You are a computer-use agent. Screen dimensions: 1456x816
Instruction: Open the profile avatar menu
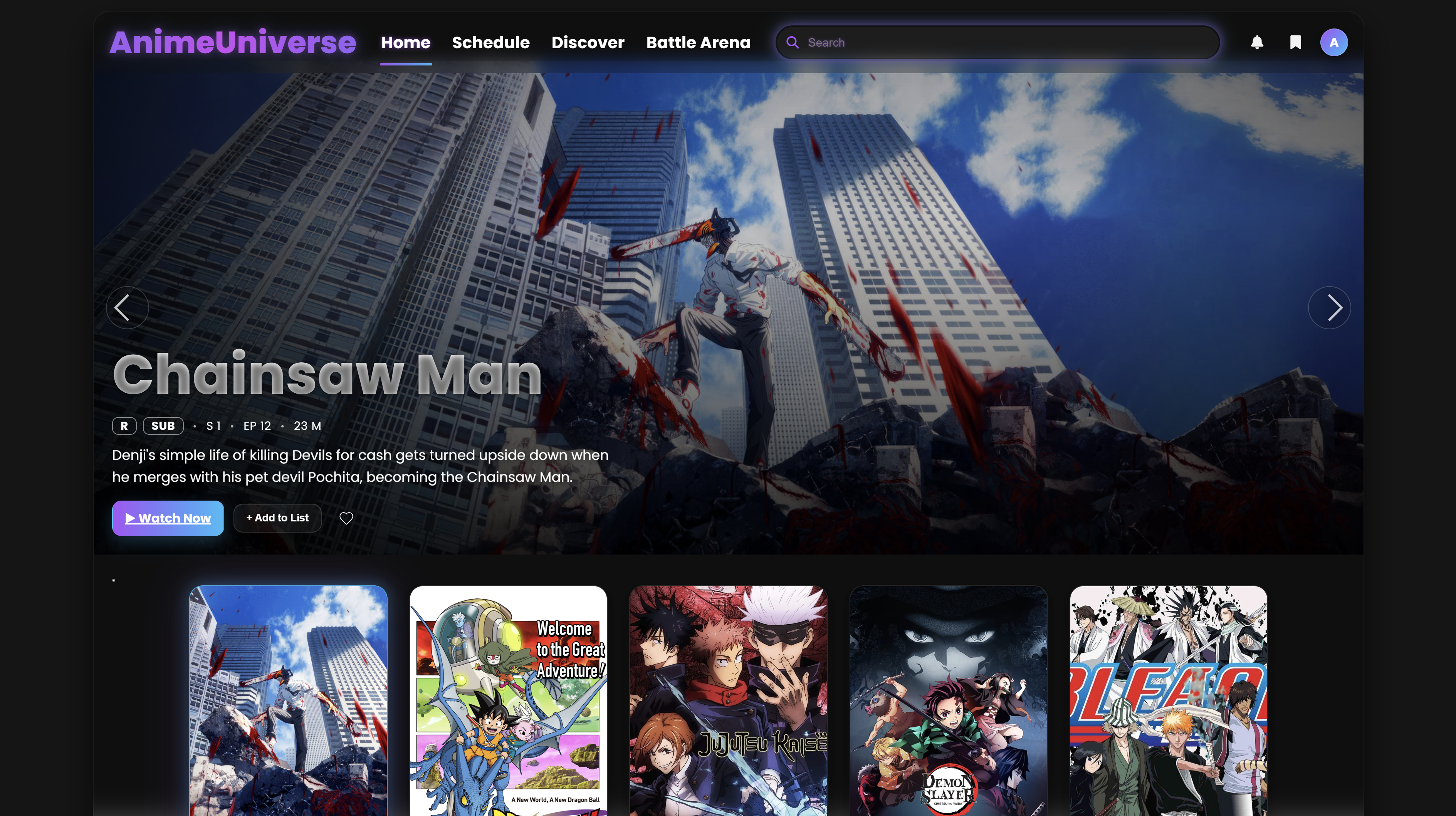[1335, 42]
